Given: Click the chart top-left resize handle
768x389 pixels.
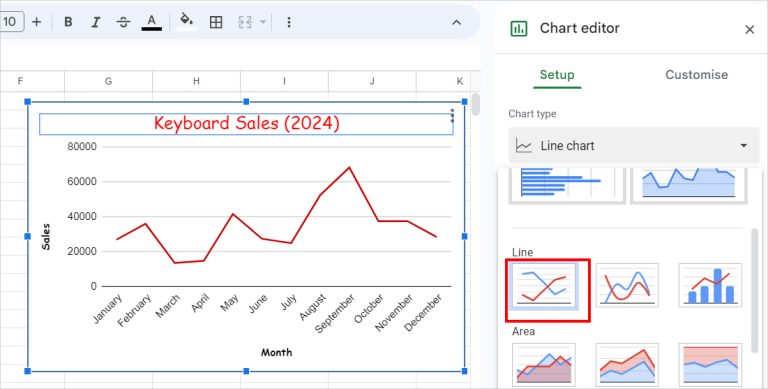Looking at the screenshot, I should (x=28, y=101).
